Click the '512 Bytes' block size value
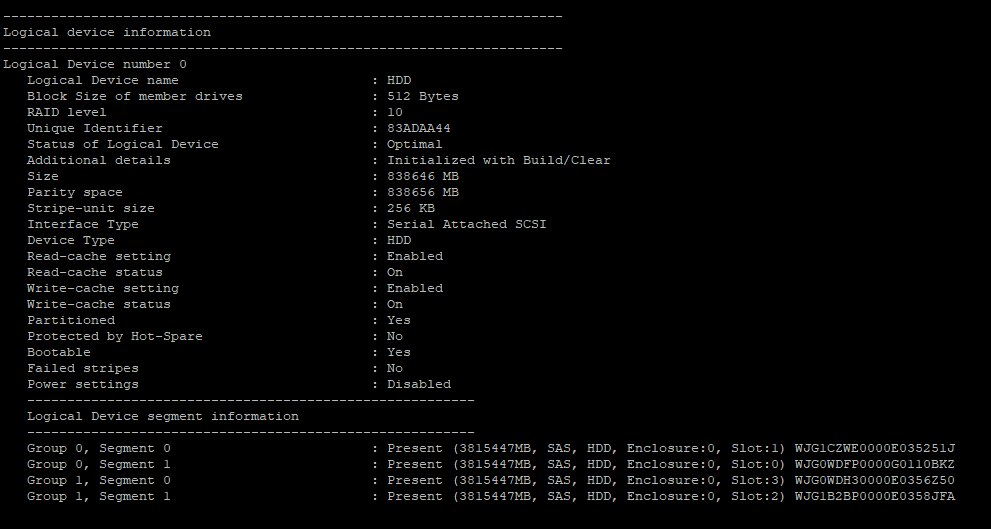991x529 pixels. coord(423,96)
